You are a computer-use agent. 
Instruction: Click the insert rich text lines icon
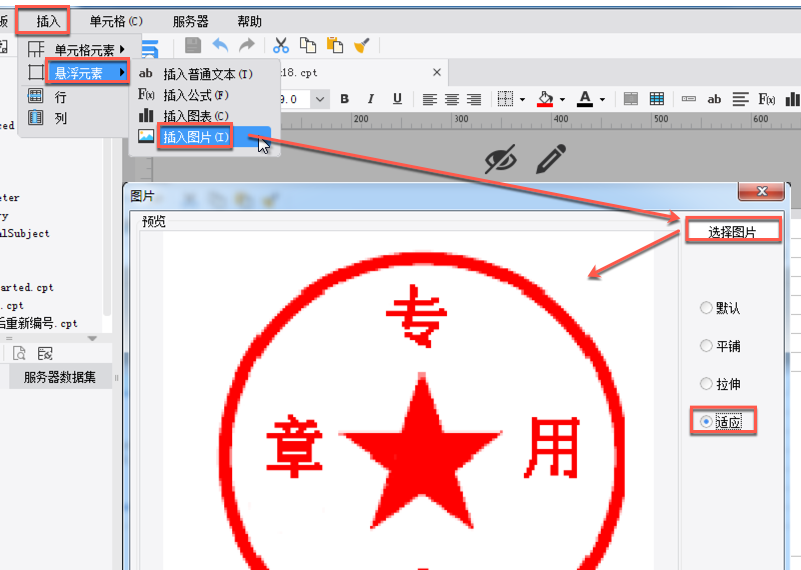click(x=740, y=99)
